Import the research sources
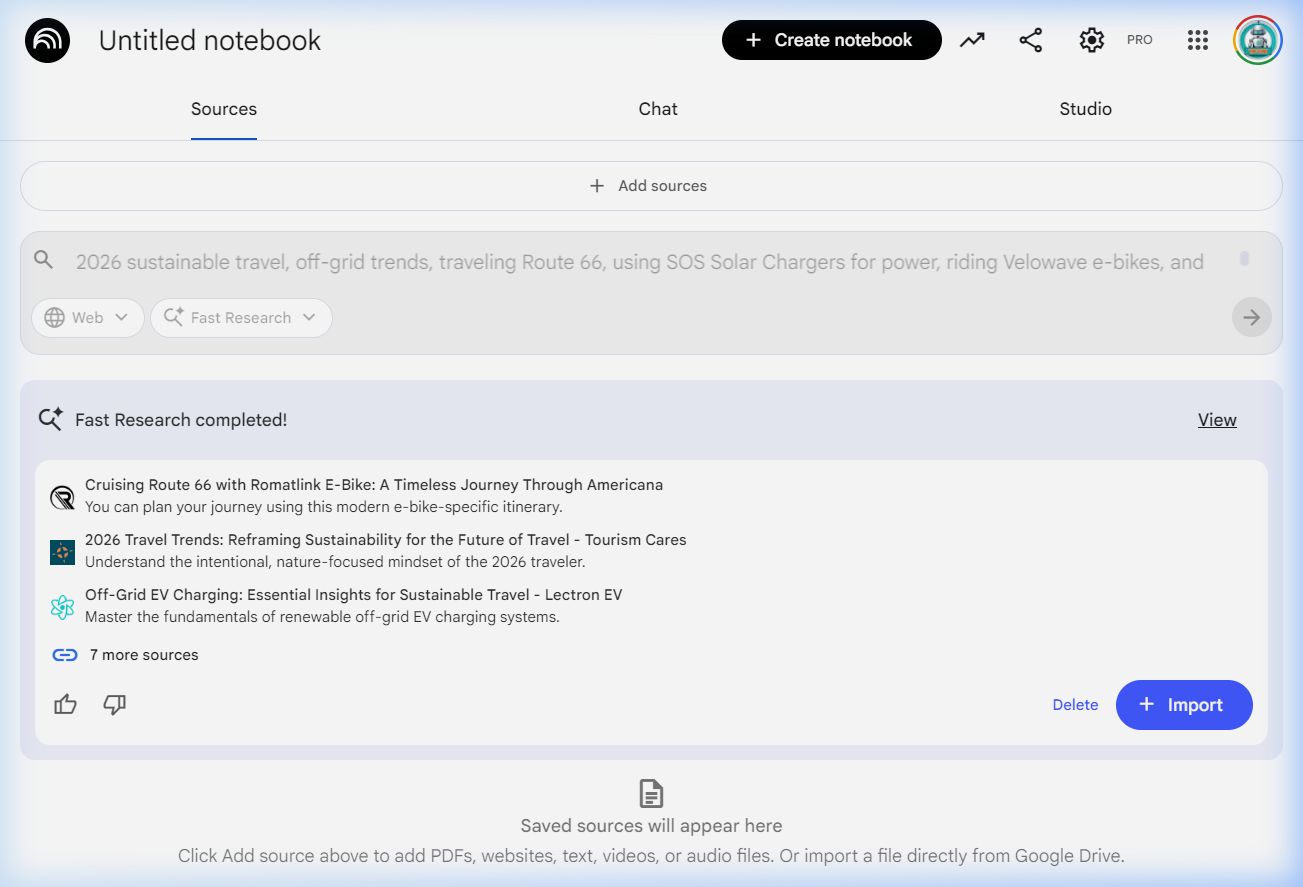The width and height of the screenshot is (1303, 887). (x=1183, y=705)
